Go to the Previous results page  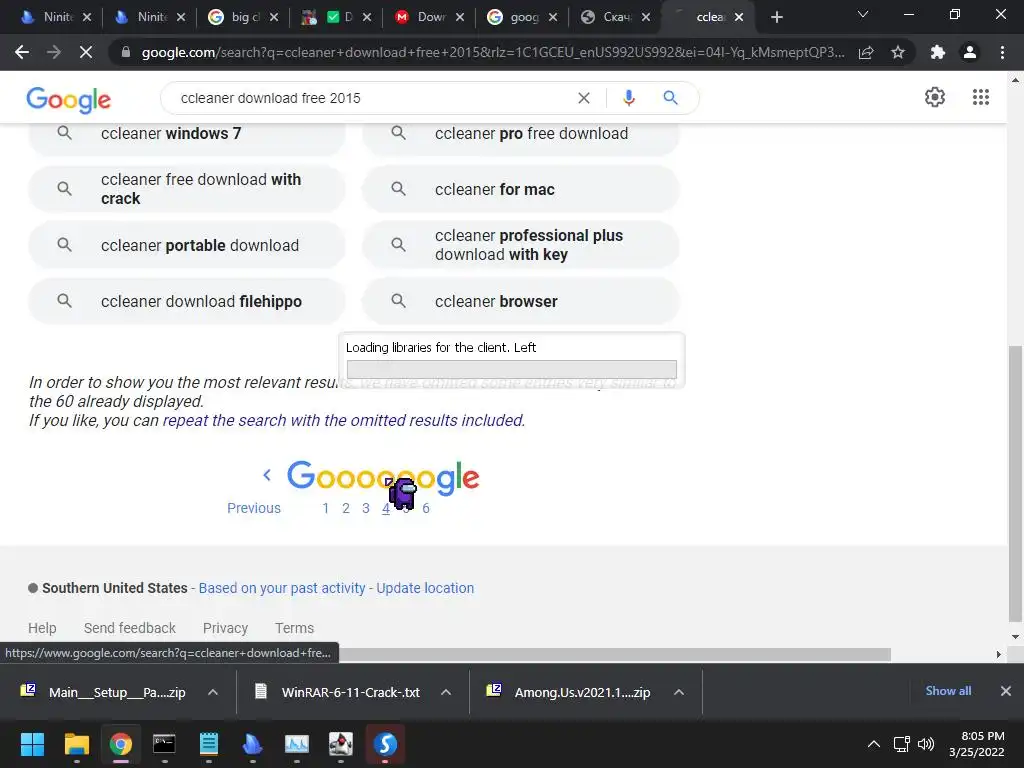[x=254, y=508]
